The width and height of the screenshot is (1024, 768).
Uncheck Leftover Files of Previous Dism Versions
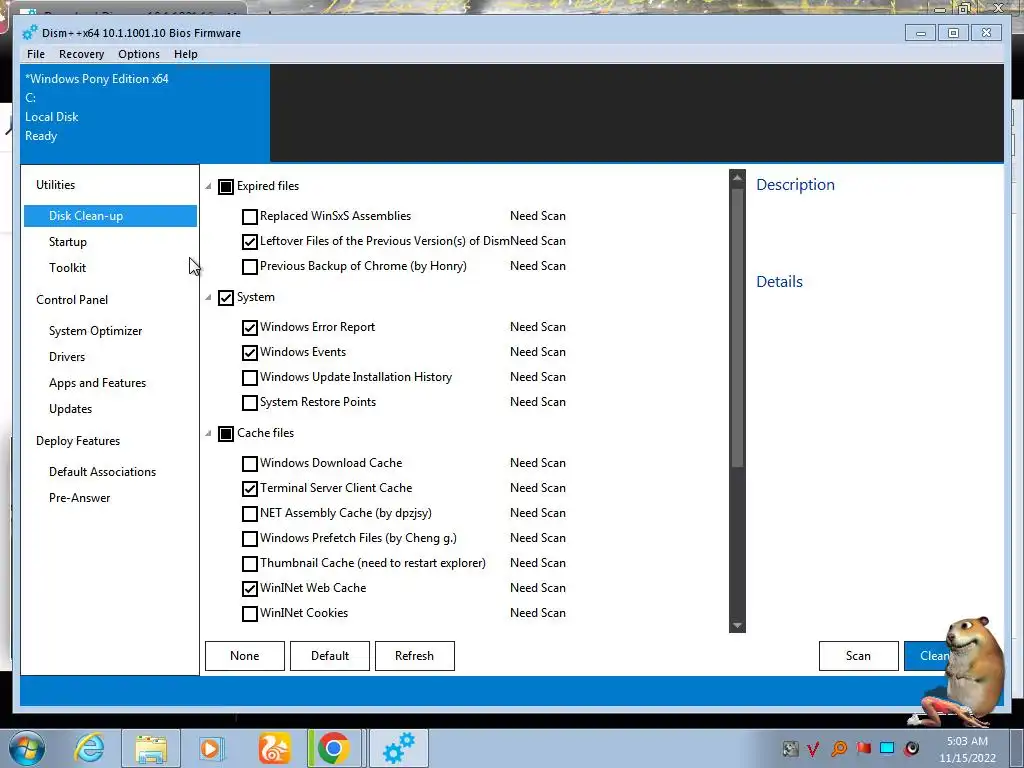pyautogui.click(x=249, y=242)
